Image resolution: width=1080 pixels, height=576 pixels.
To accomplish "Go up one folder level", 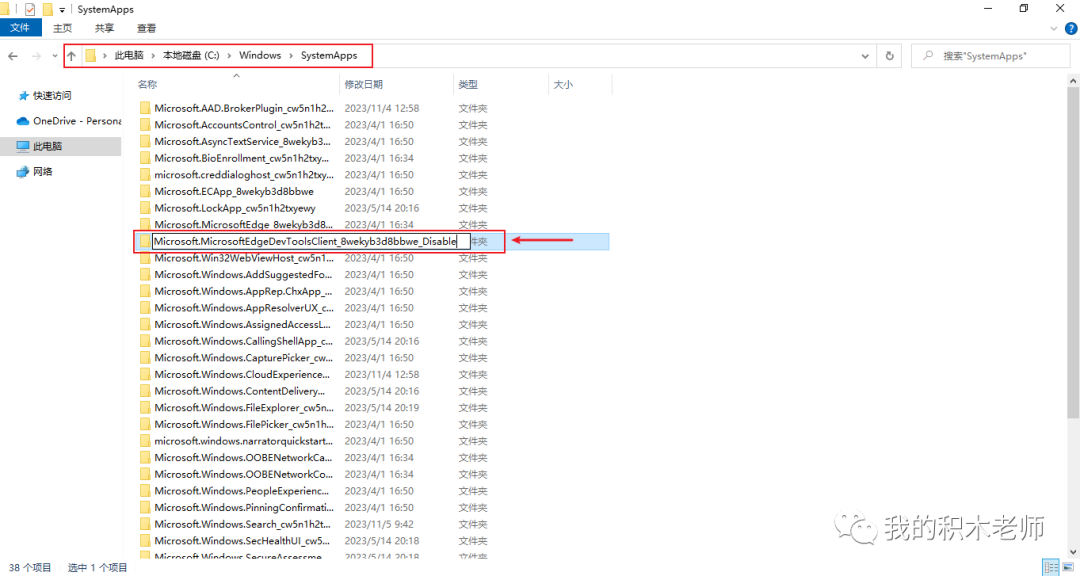I will coord(71,56).
